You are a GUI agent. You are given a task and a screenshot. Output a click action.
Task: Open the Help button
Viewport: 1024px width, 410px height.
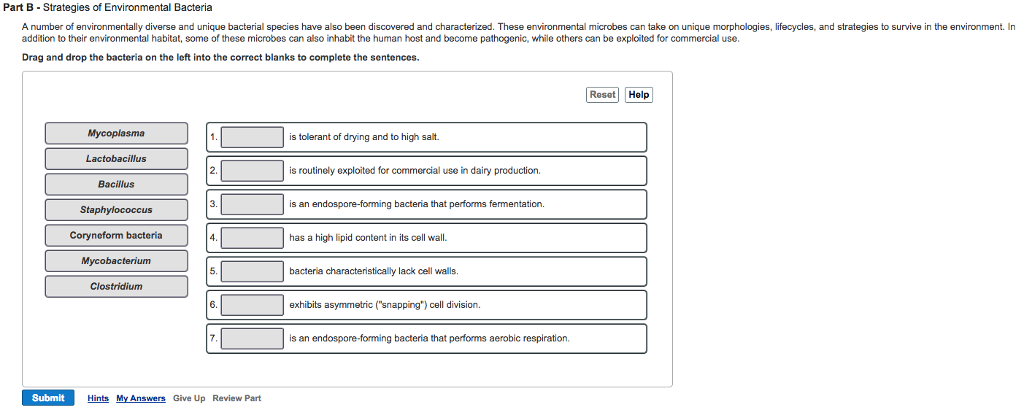click(639, 95)
